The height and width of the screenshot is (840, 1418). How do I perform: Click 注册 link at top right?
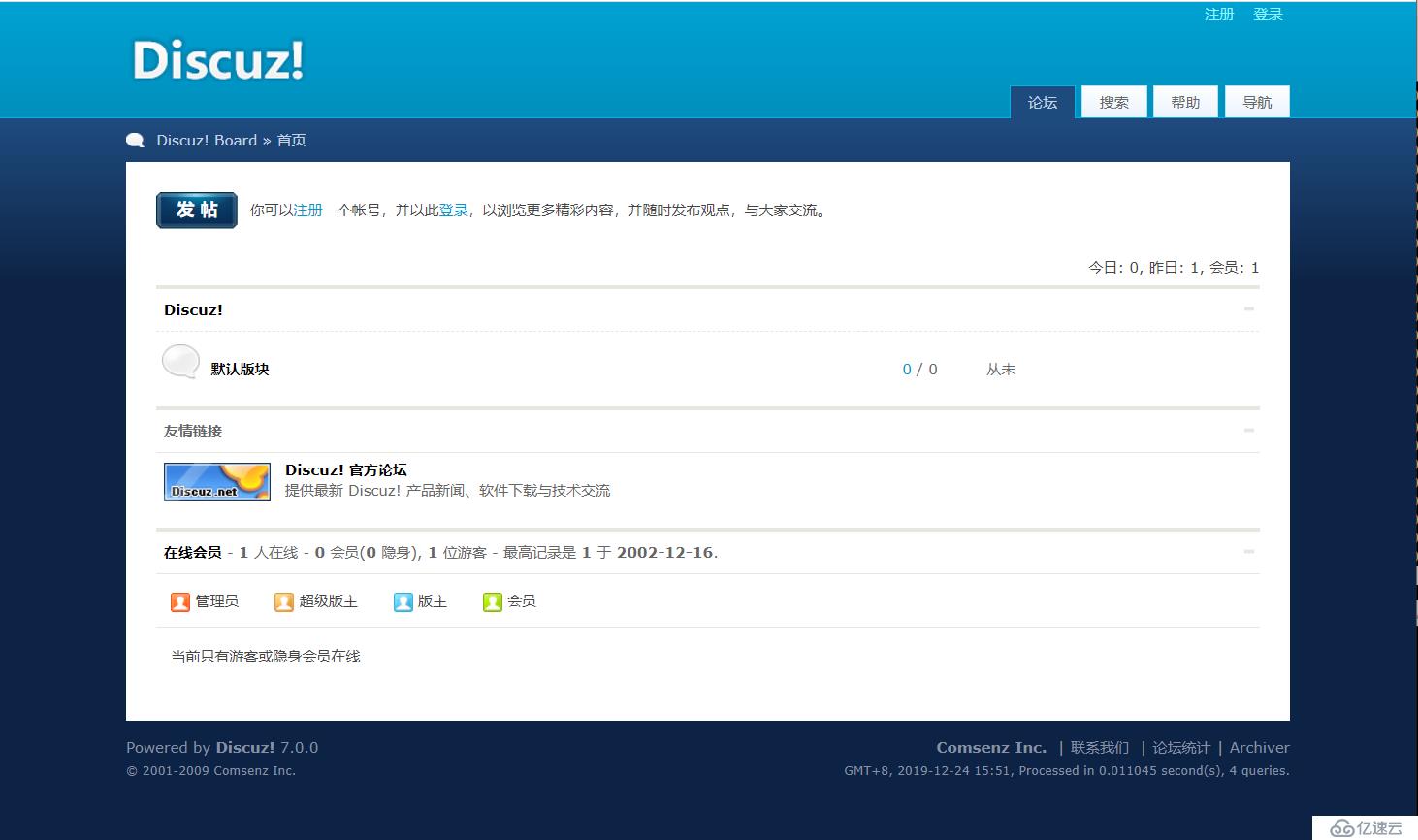tap(1219, 15)
